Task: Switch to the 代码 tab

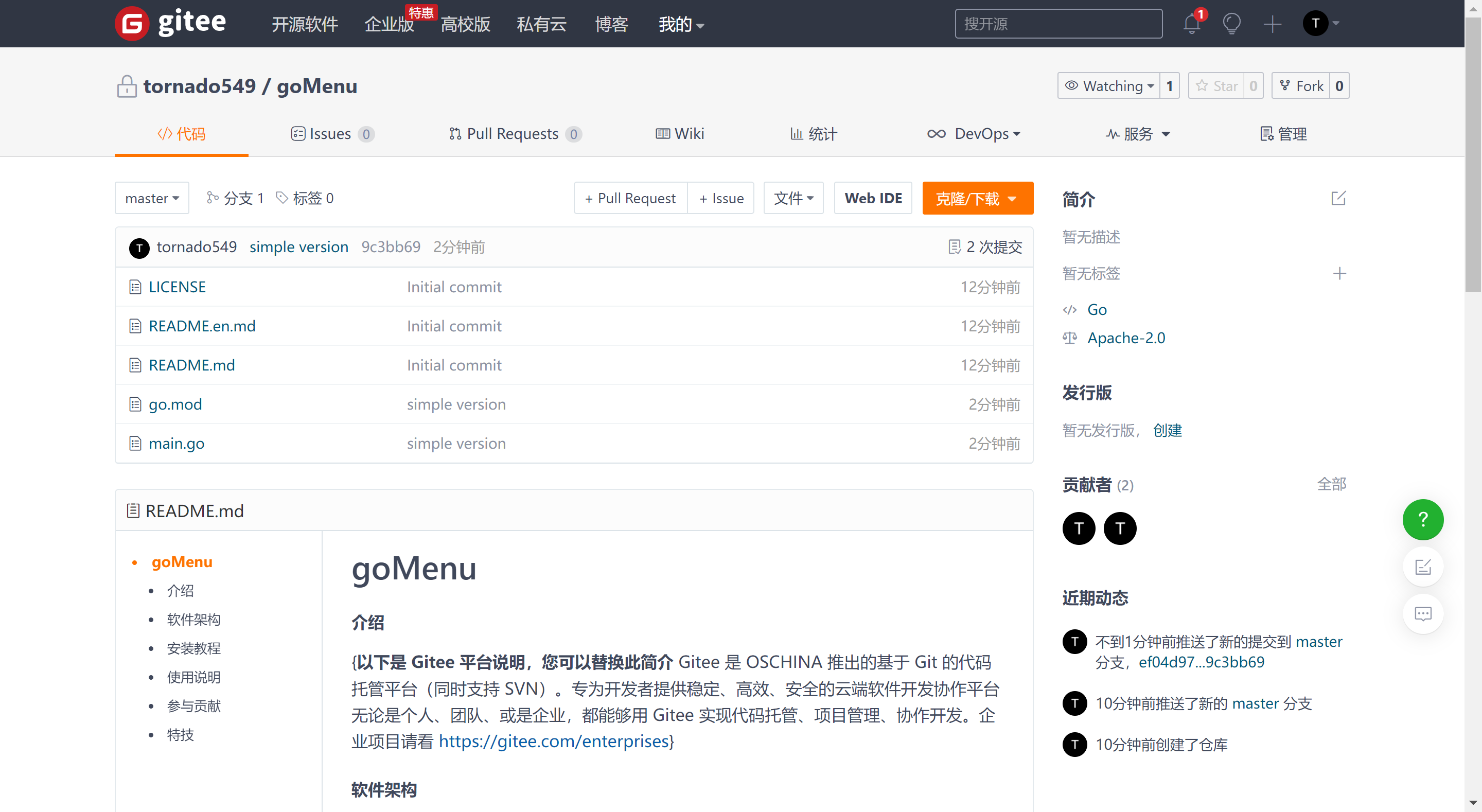Action: click(x=181, y=134)
